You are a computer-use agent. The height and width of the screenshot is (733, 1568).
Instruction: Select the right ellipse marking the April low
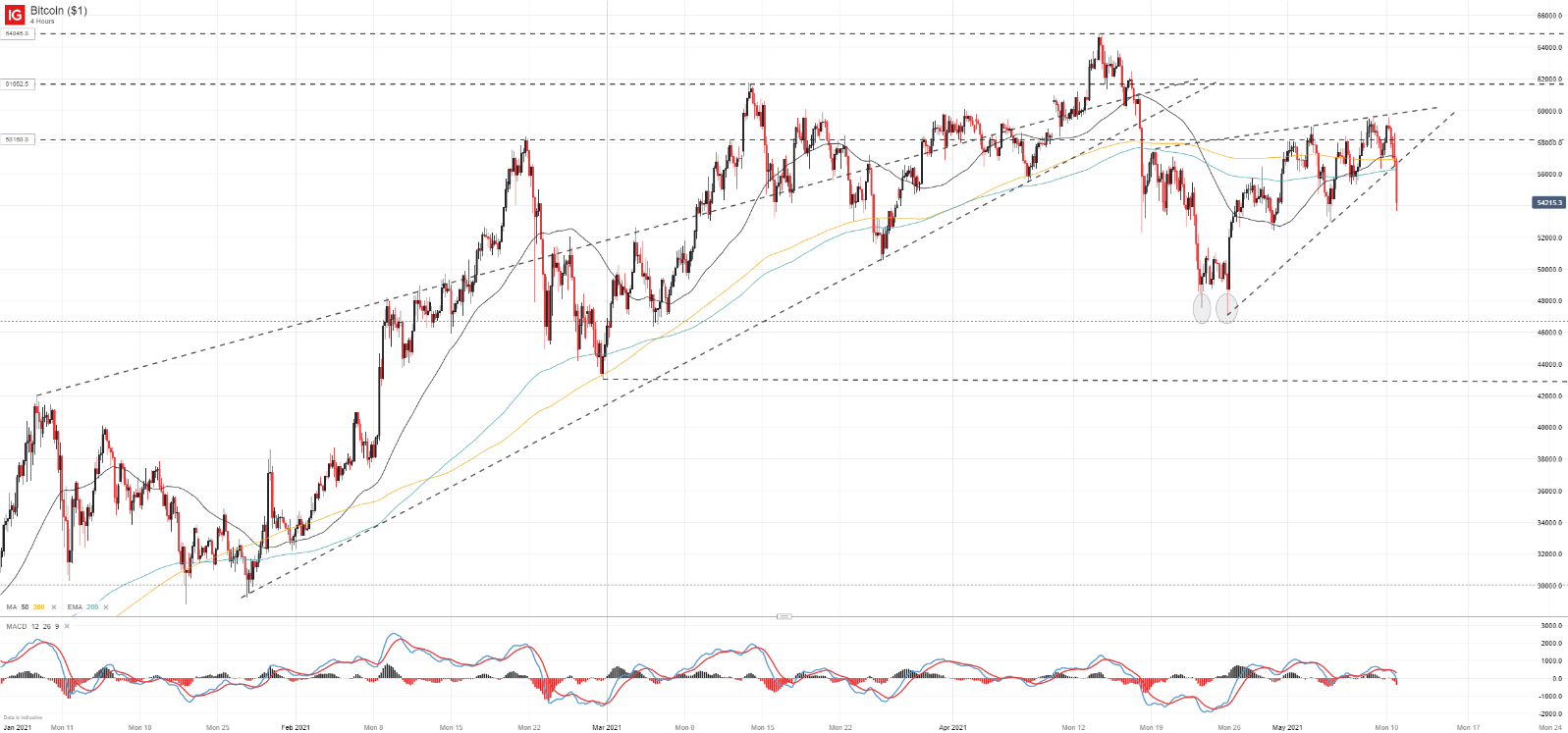pyautogui.click(x=1226, y=308)
